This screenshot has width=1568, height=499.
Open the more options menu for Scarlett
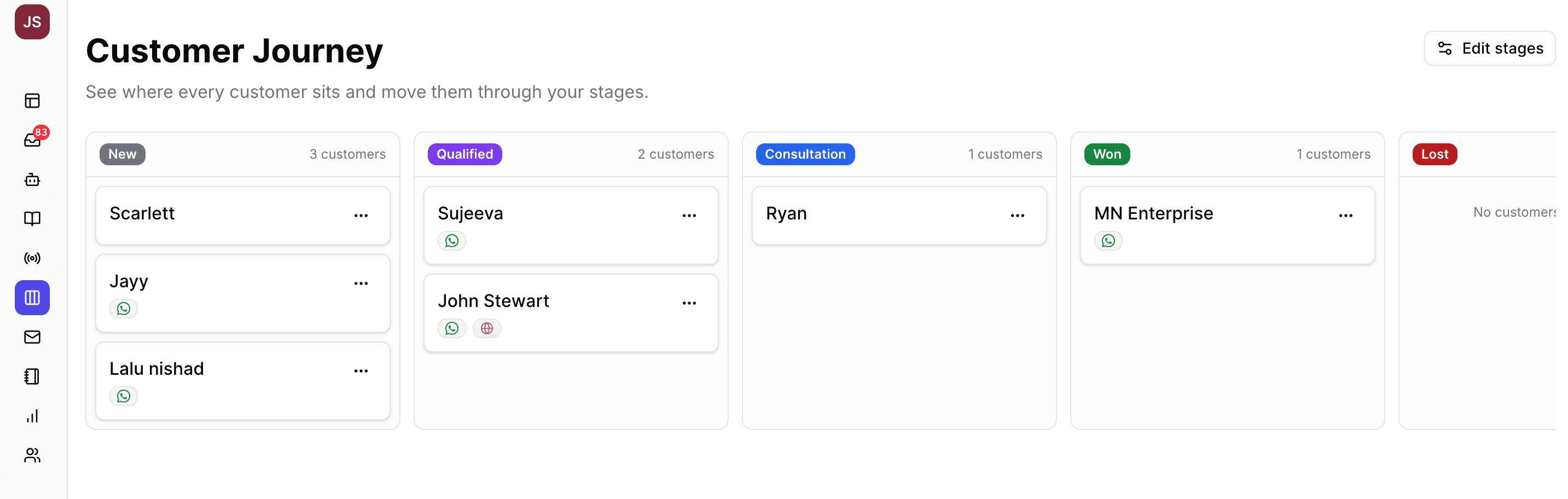[x=361, y=216]
